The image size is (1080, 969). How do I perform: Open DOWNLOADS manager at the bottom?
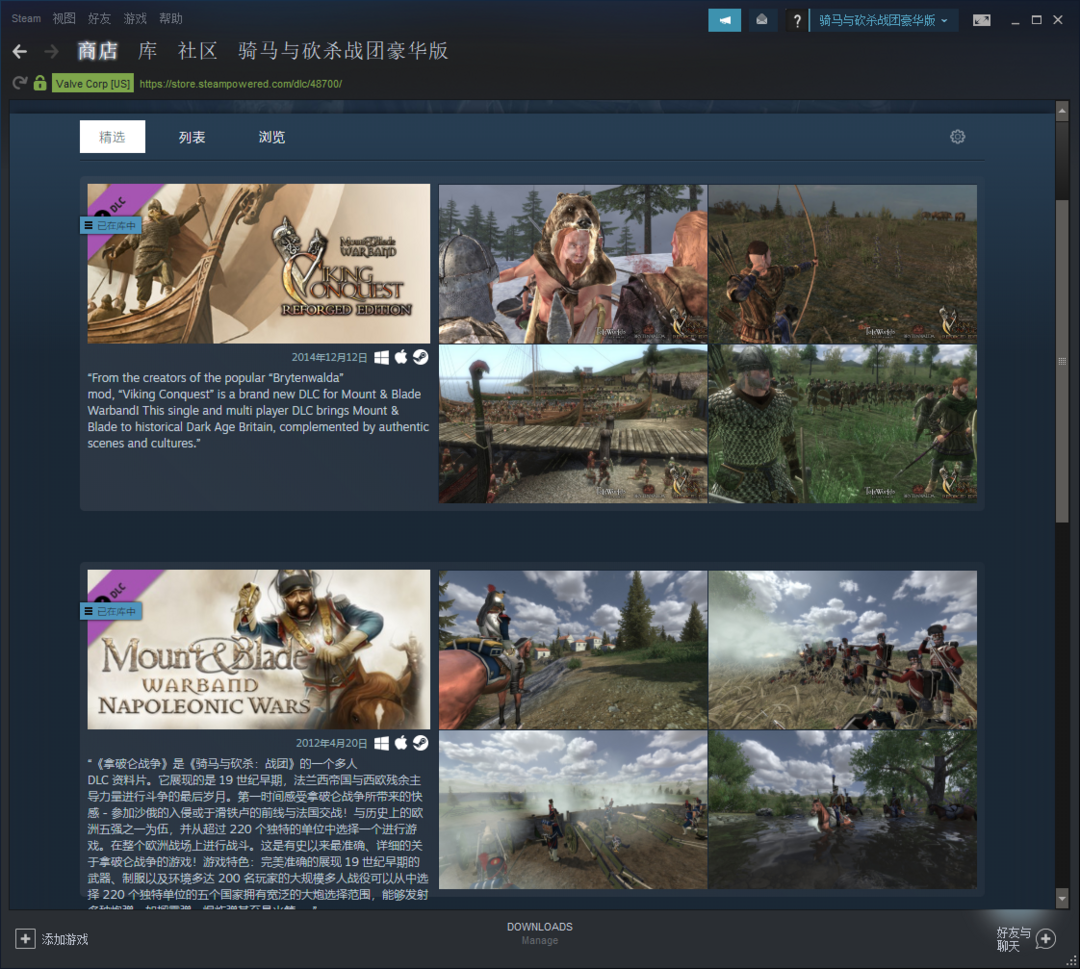(x=539, y=932)
